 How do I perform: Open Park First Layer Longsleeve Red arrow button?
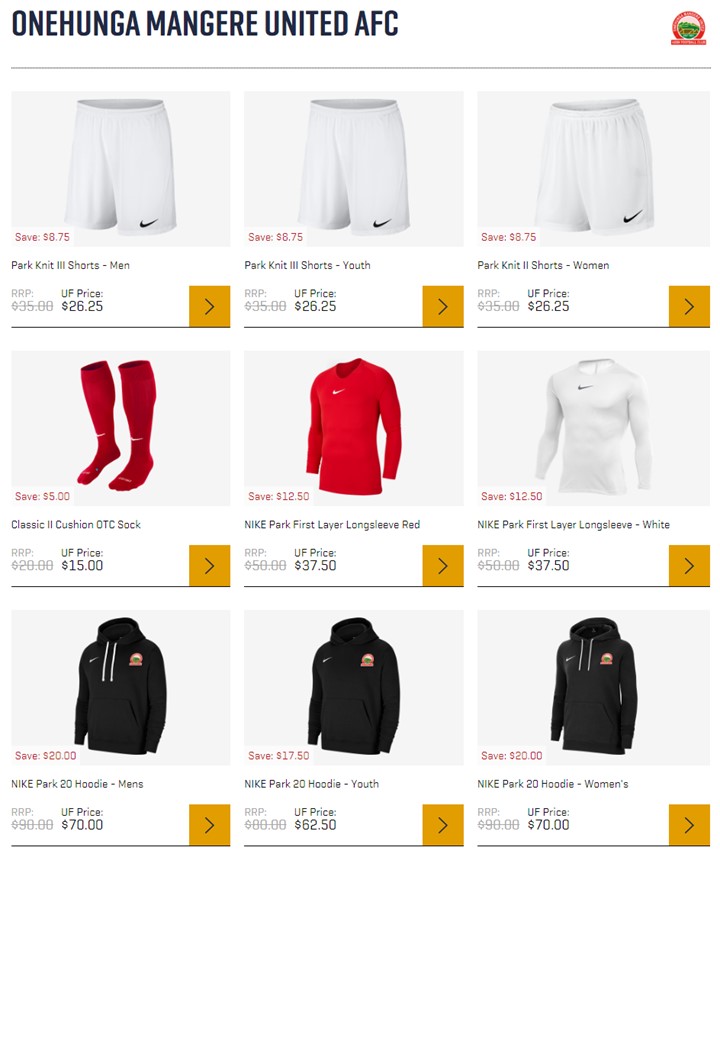coord(443,566)
